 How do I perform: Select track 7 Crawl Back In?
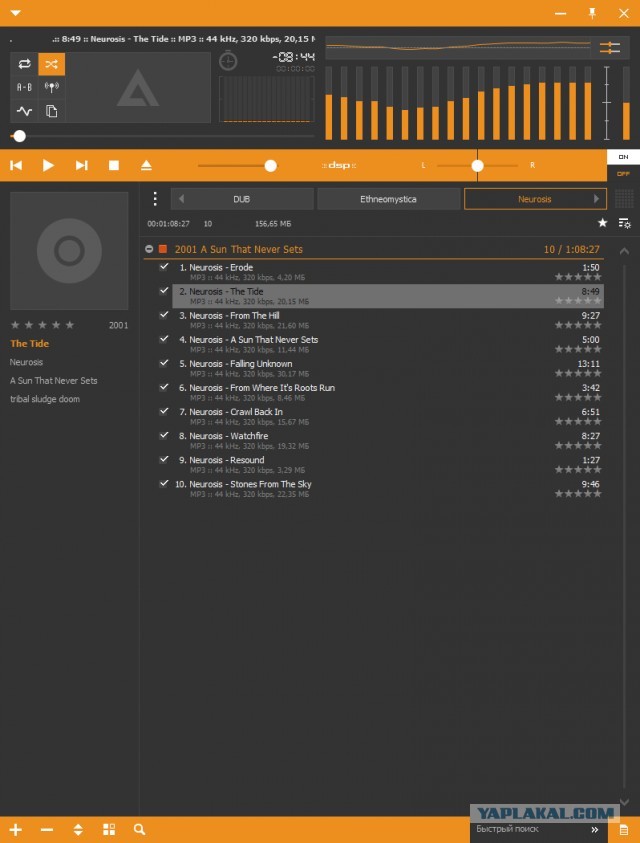(388, 417)
